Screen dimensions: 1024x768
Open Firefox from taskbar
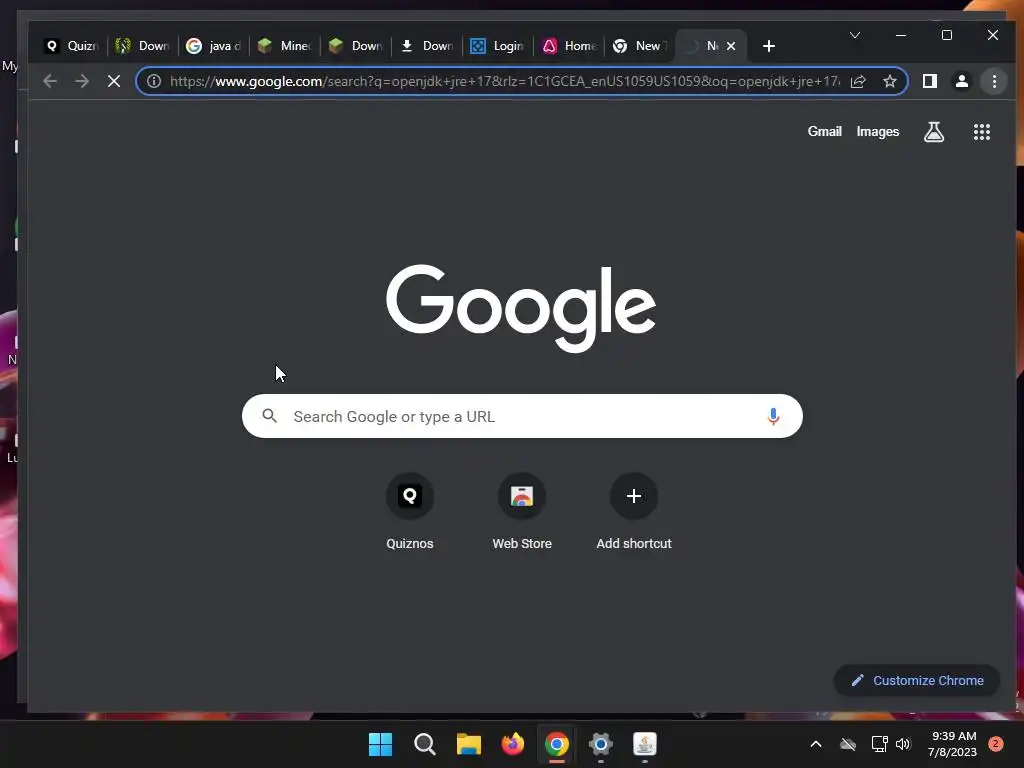513,744
